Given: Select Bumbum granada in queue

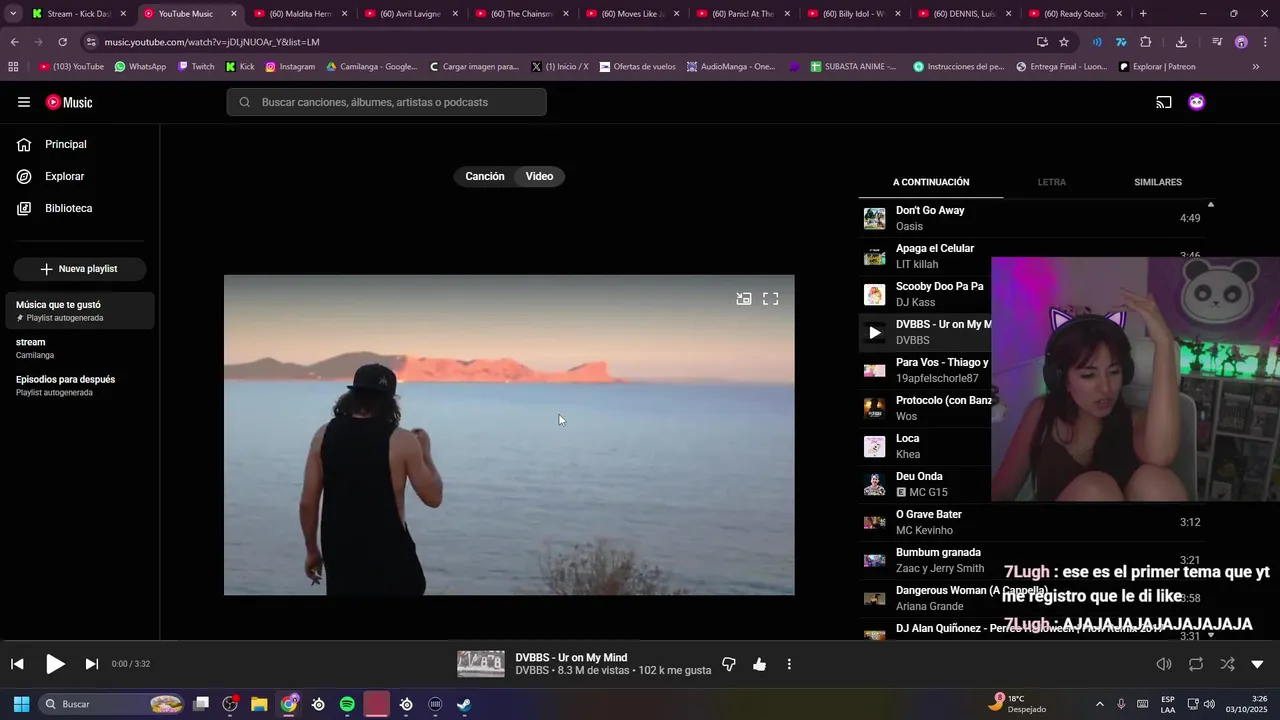Looking at the screenshot, I should [x=1032, y=560].
